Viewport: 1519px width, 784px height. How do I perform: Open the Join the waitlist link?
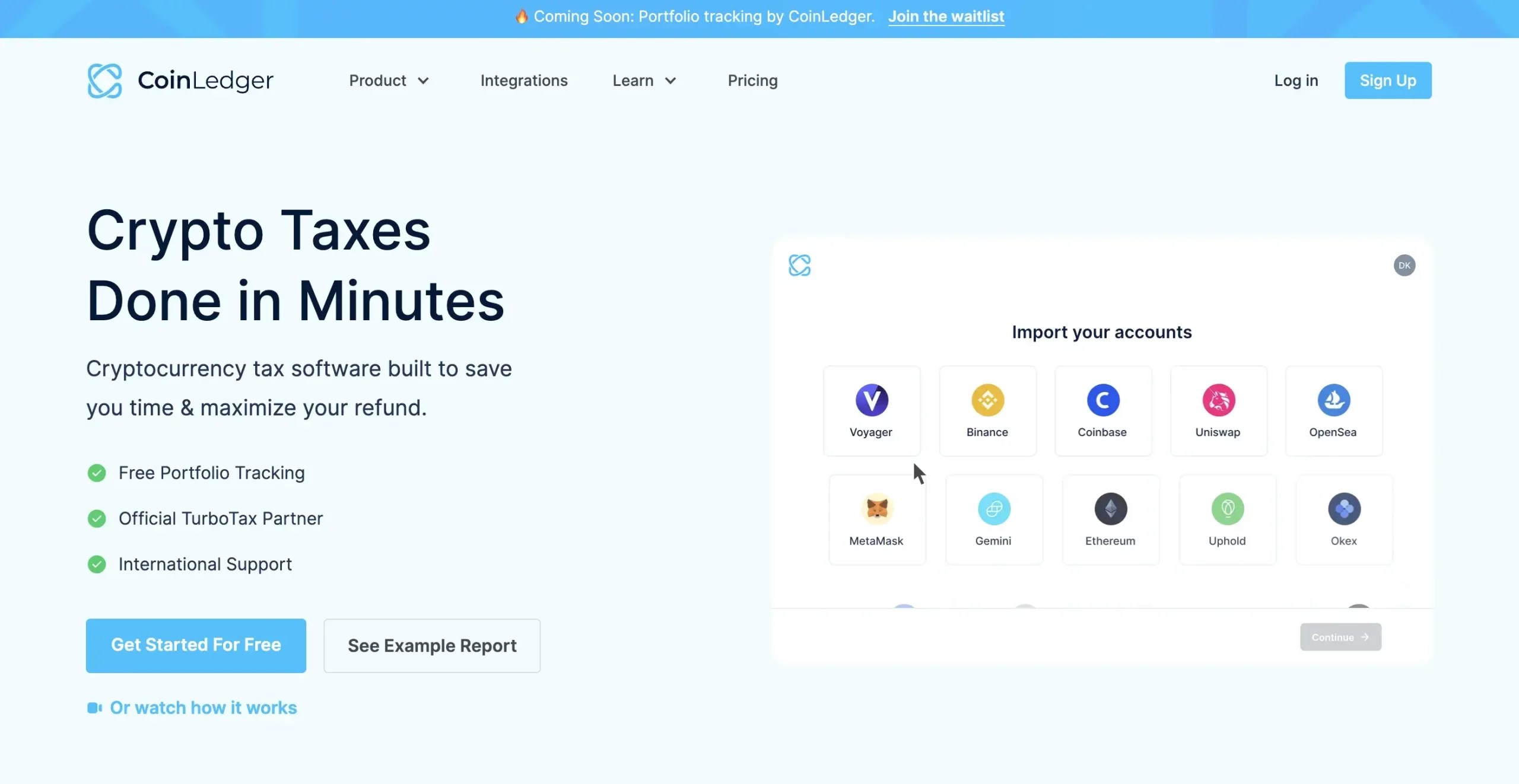point(946,16)
